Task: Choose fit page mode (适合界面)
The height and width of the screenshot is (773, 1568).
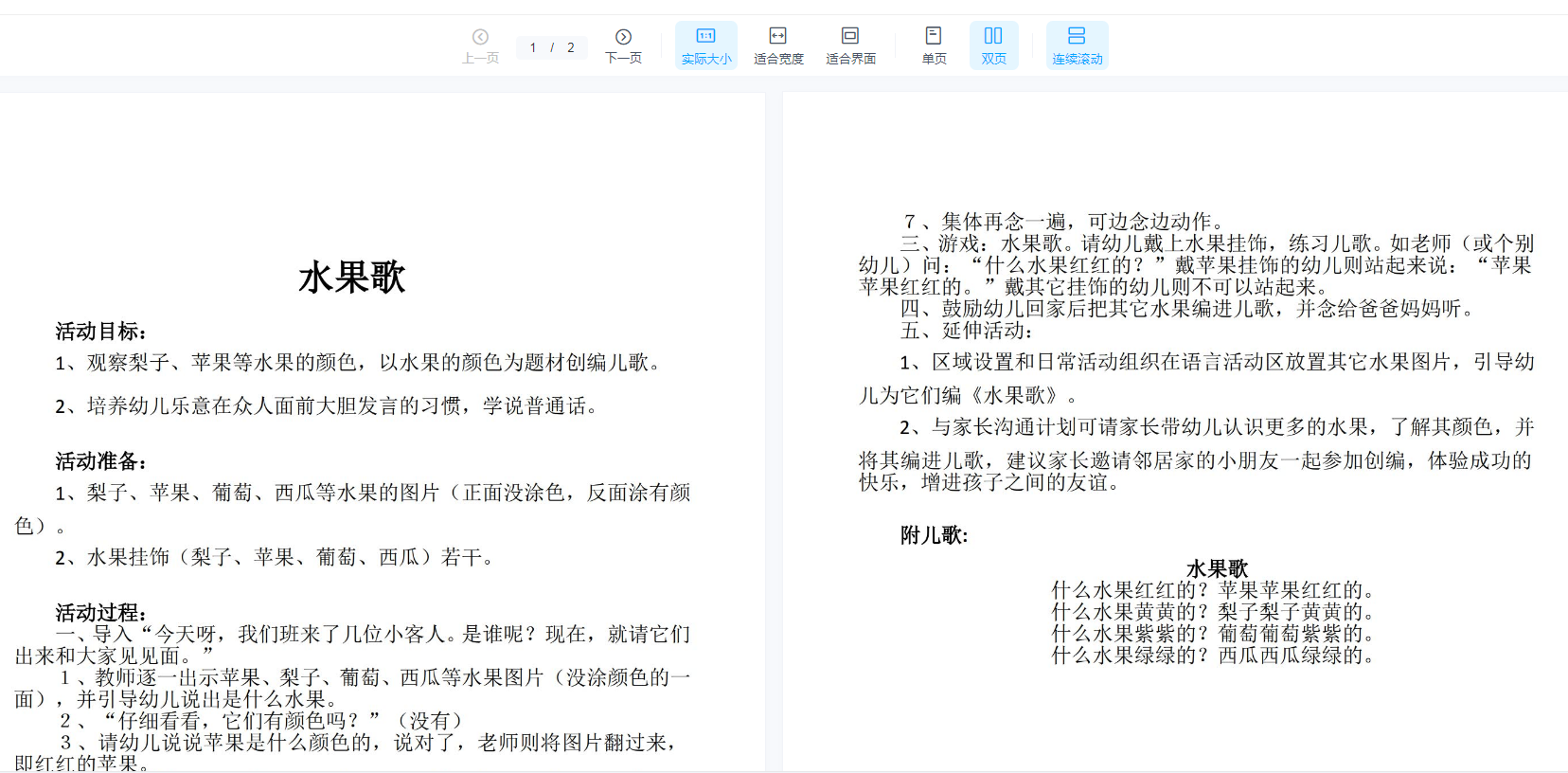Action: 850,45
